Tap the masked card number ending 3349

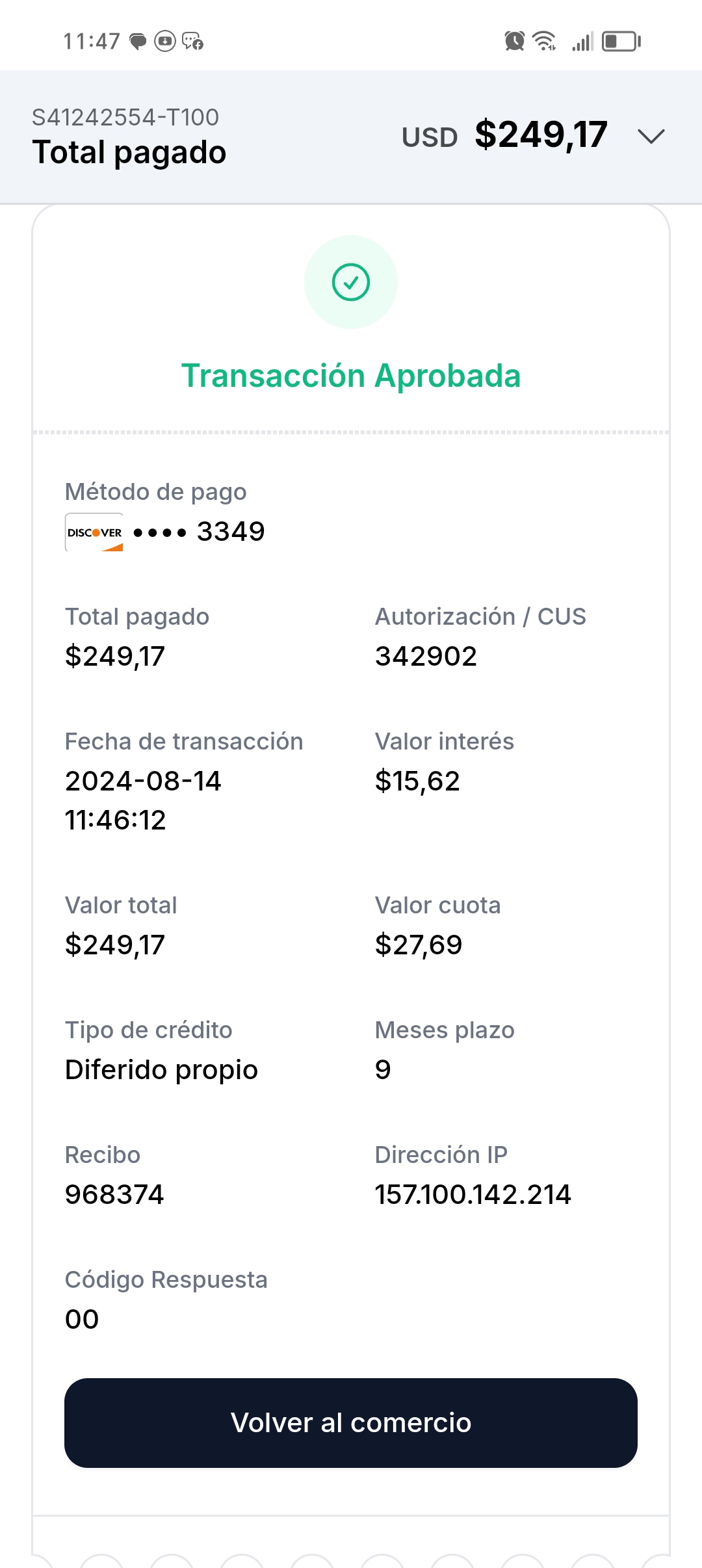point(199,532)
